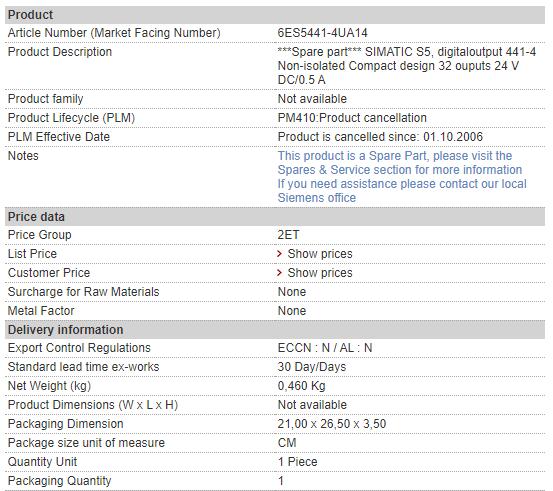Show prices for the Customer Price row
This screenshot has width=553, height=491.
click(x=320, y=273)
